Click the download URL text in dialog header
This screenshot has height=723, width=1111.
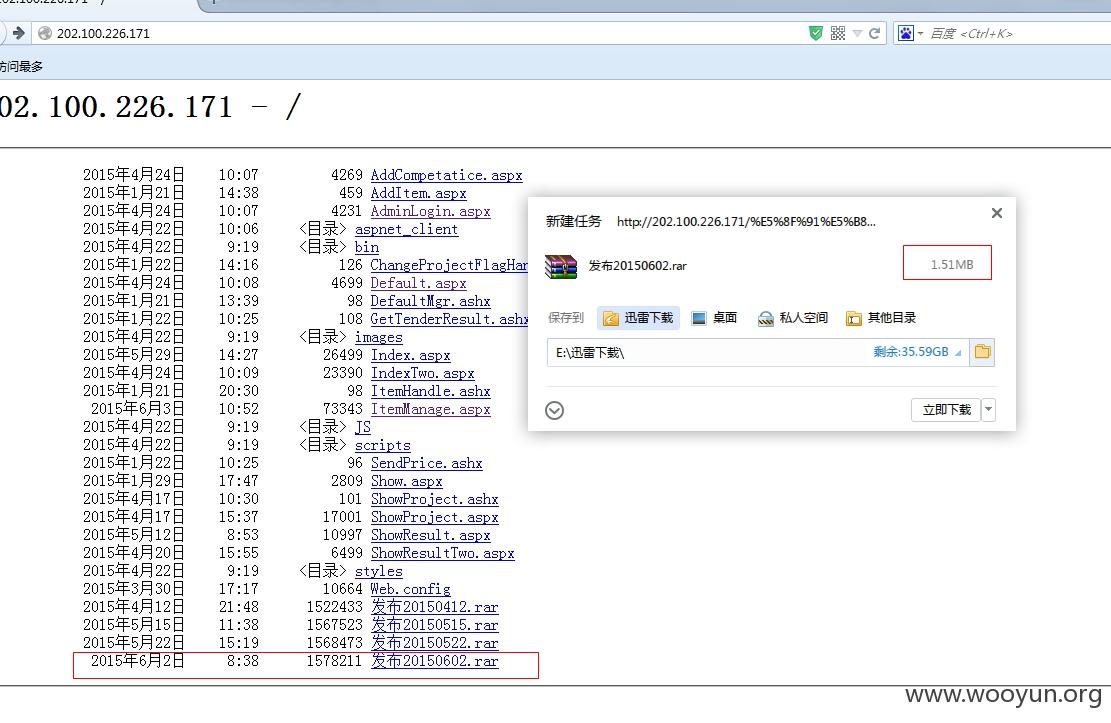[x=746, y=222]
